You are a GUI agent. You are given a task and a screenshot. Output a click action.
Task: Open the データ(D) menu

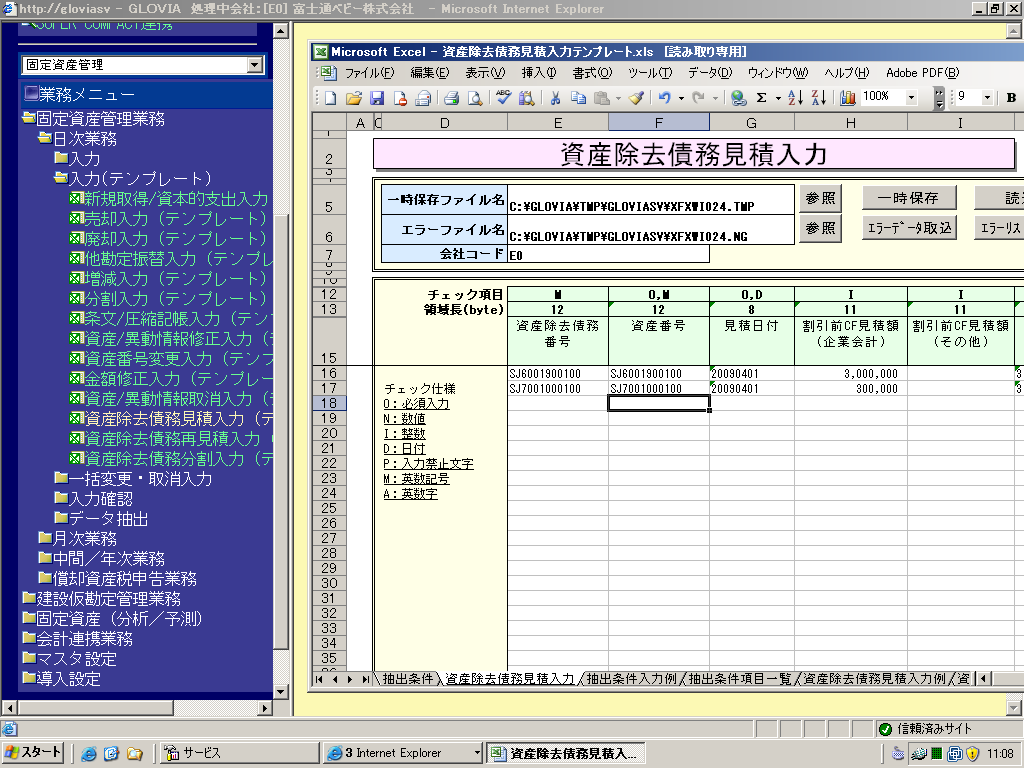click(x=710, y=73)
